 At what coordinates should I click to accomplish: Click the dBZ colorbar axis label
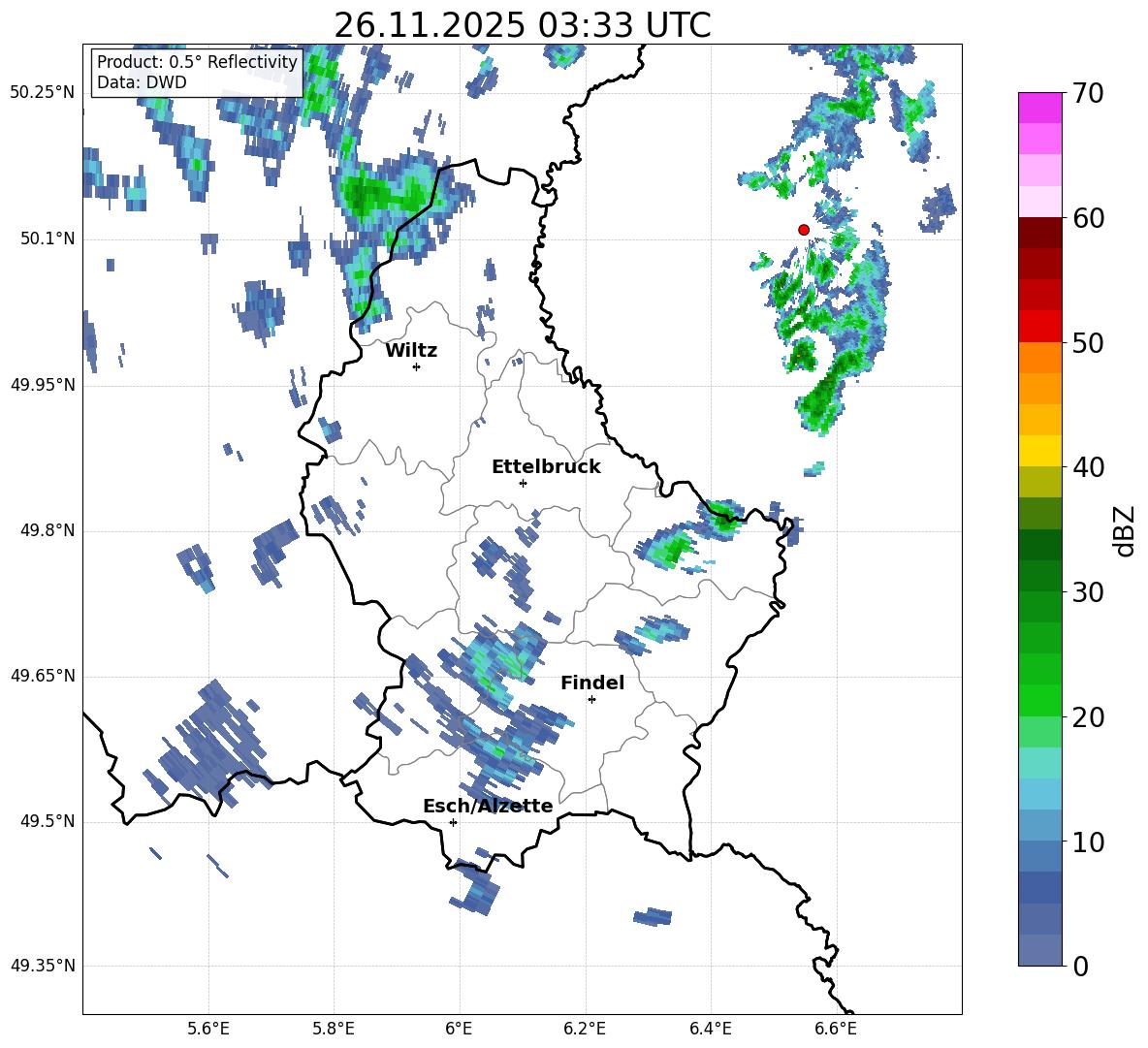[x=1126, y=530]
